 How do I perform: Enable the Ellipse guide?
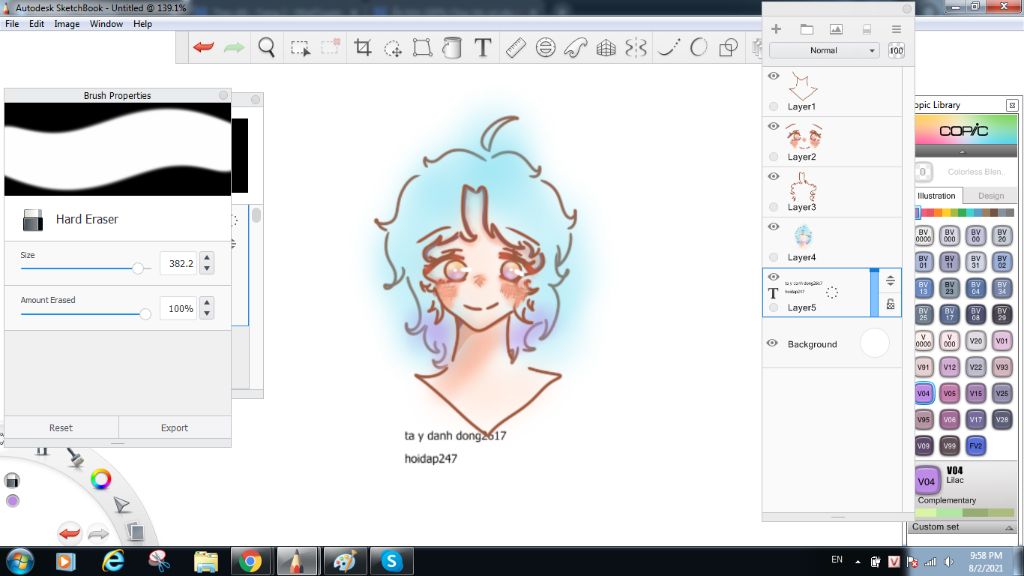pyautogui.click(x=545, y=47)
